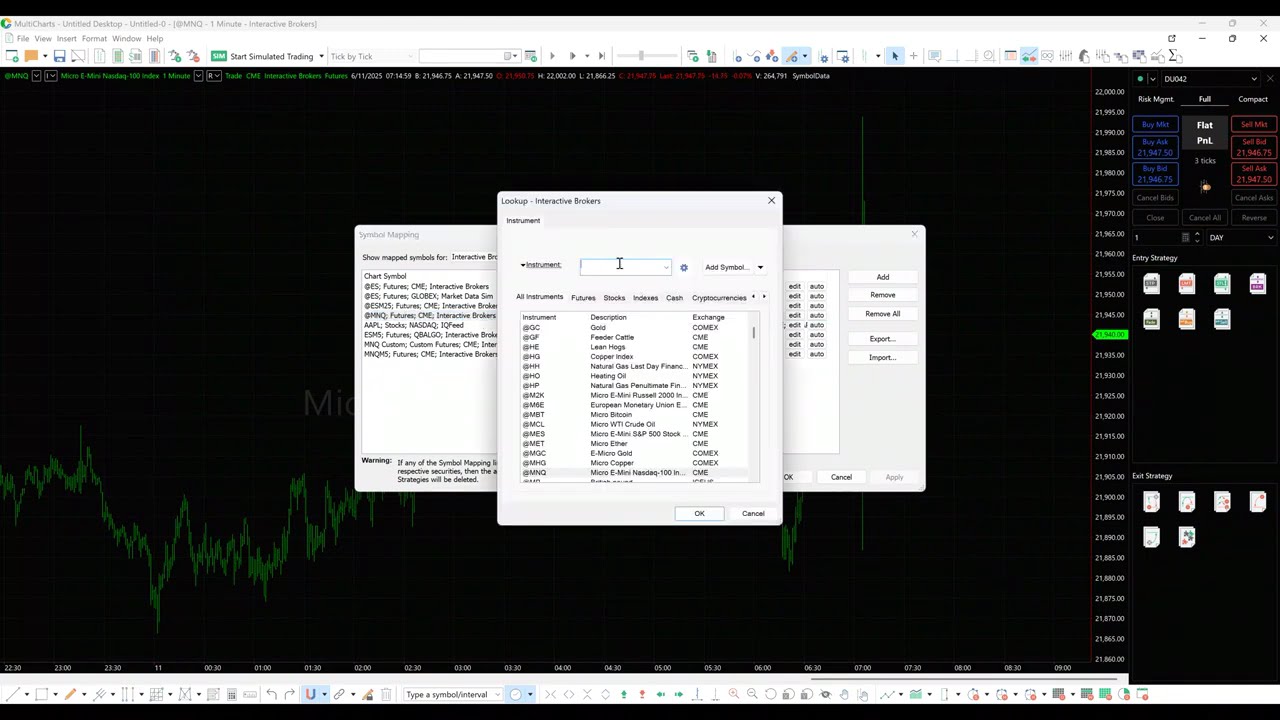Click the right tab-scroll arrow in Lookup
The height and width of the screenshot is (720, 1280).
point(764,297)
